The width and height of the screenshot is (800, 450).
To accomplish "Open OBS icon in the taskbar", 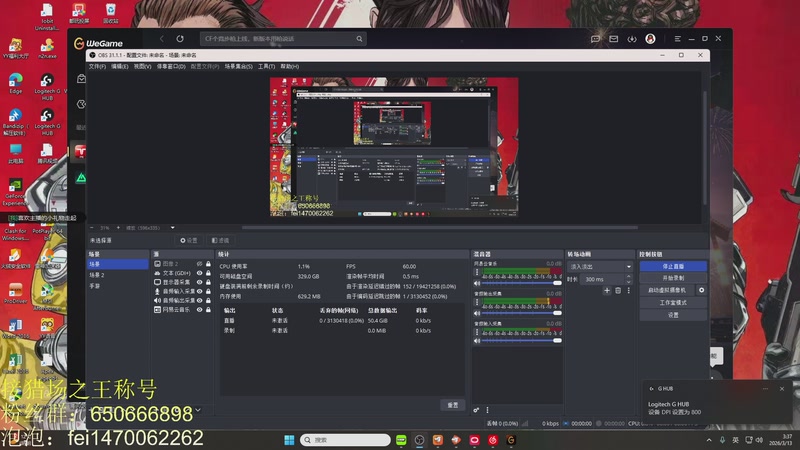I will tap(419, 440).
